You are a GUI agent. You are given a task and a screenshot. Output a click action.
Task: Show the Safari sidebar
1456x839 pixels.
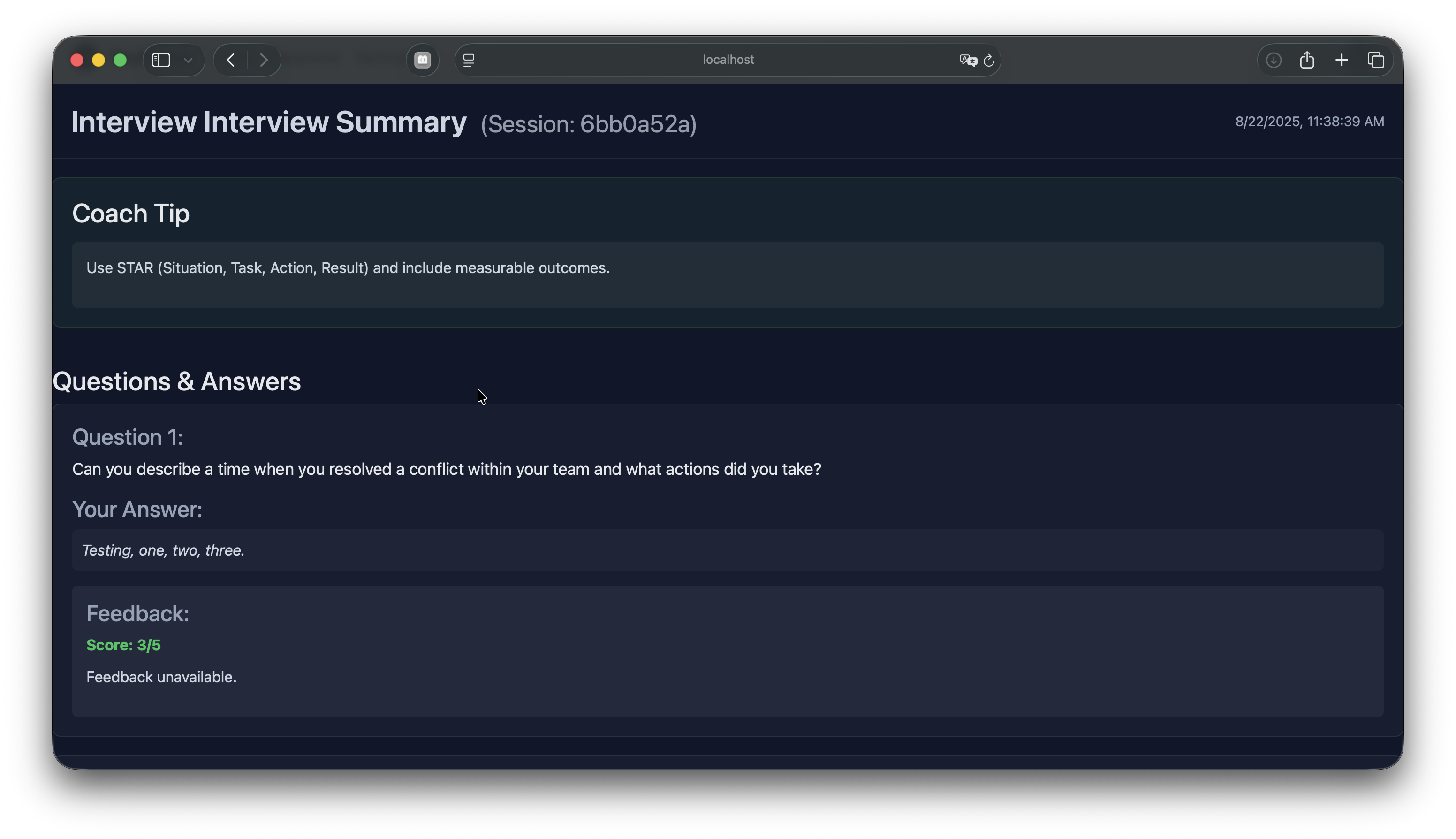pyautogui.click(x=161, y=60)
